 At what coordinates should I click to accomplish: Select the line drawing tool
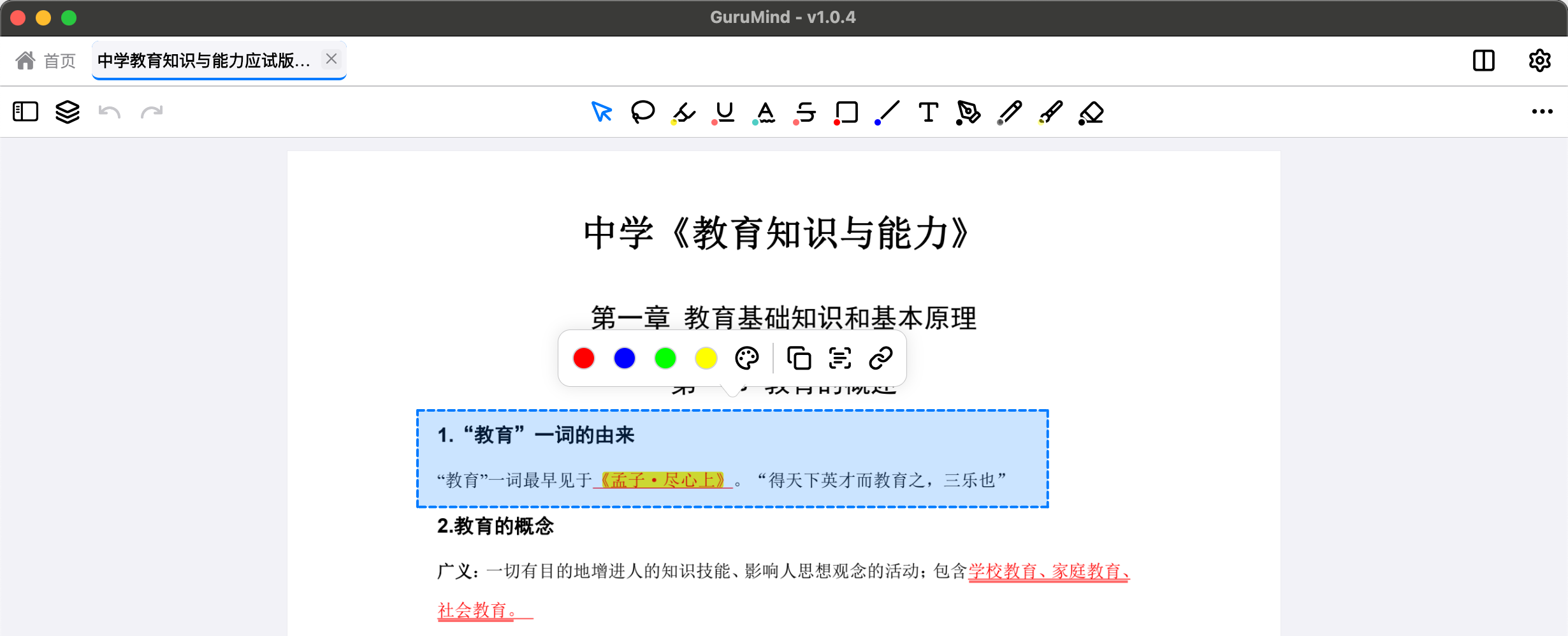coord(887,113)
